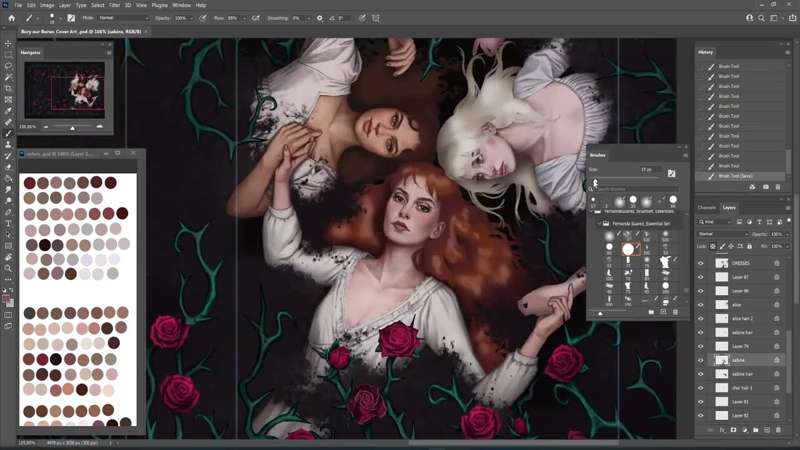The height and width of the screenshot is (450, 800).
Task: Open the brush Mode dropdown
Action: pyautogui.click(x=123, y=18)
